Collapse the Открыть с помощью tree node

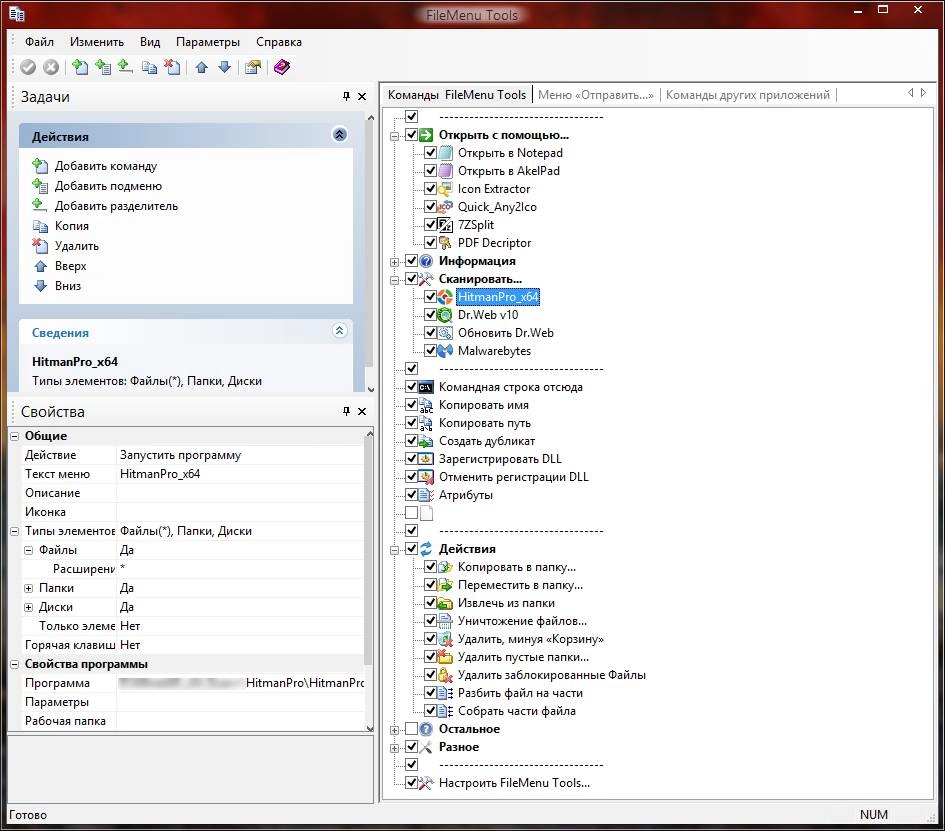pos(394,136)
